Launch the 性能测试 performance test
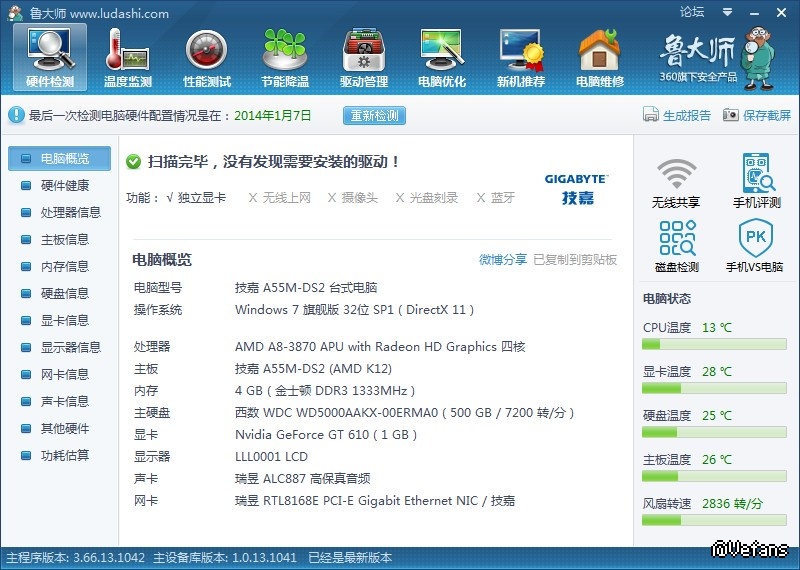Screen dimensions: 800x570 207,58
